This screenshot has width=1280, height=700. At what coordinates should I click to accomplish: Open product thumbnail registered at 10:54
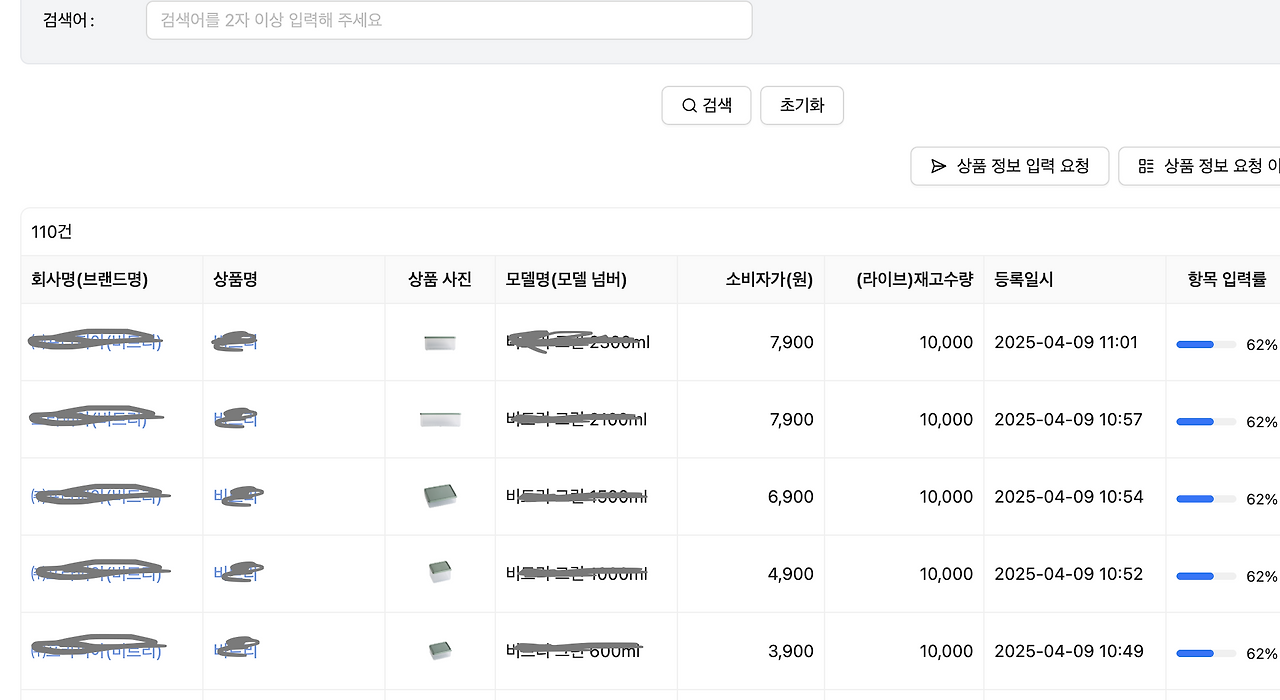[x=440, y=496]
